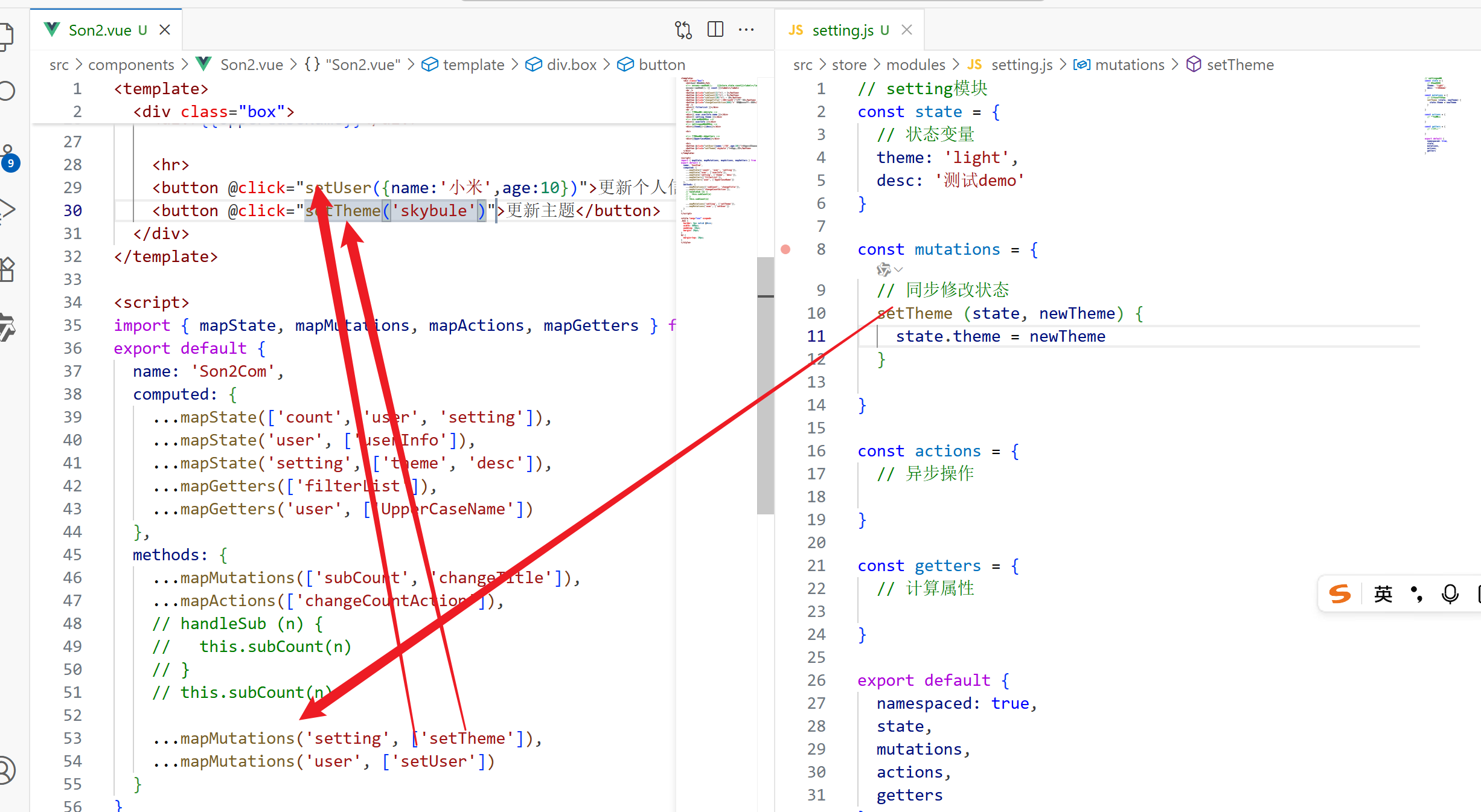Click the open changes compare icon
Viewport: 1481px width, 812px height.
click(x=683, y=30)
